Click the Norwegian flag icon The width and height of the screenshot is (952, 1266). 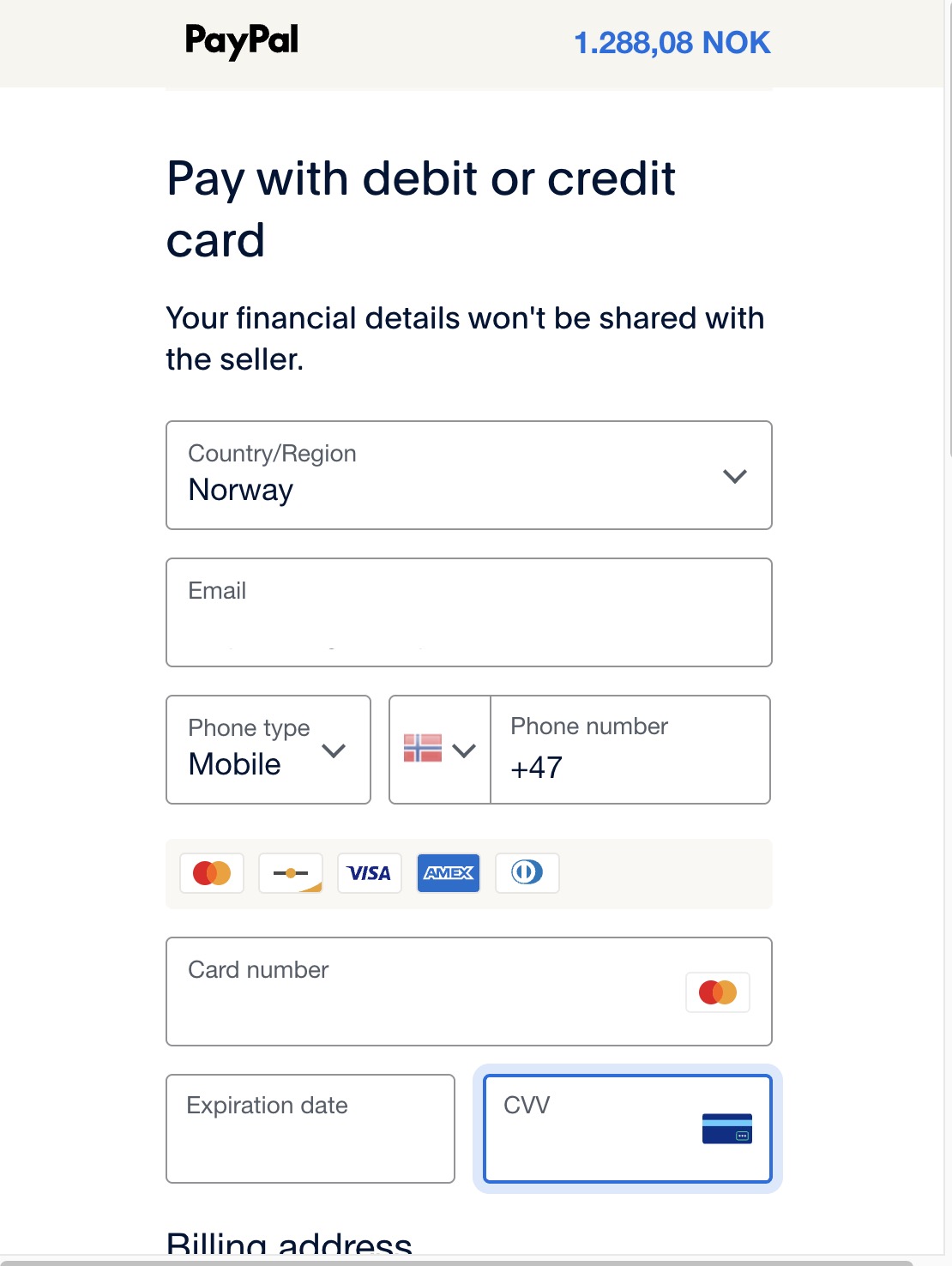point(423,748)
